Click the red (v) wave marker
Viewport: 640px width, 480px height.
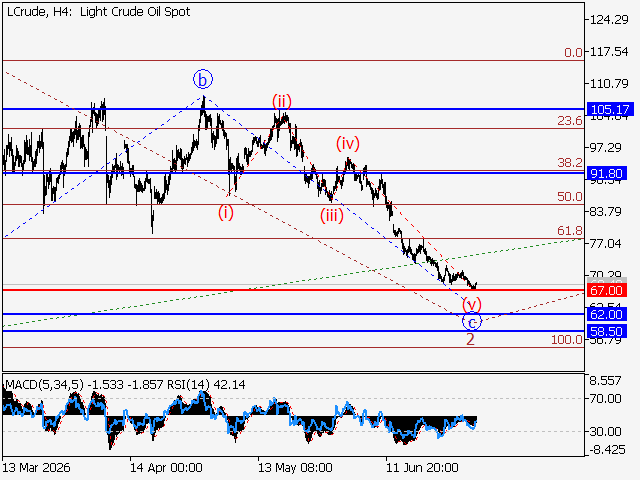pos(472,304)
